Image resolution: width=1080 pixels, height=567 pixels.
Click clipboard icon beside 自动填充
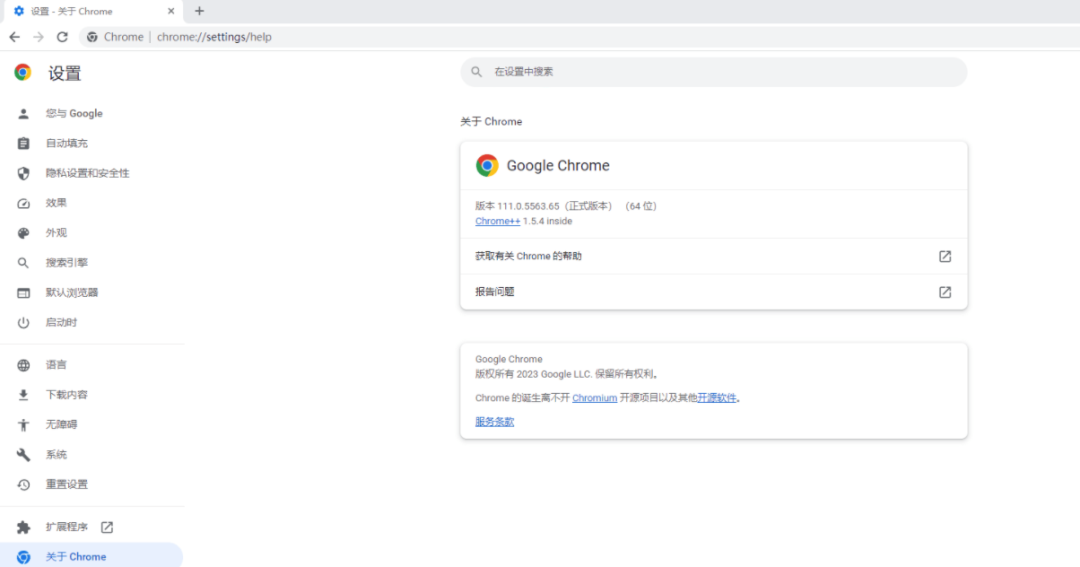pyautogui.click(x=23, y=143)
